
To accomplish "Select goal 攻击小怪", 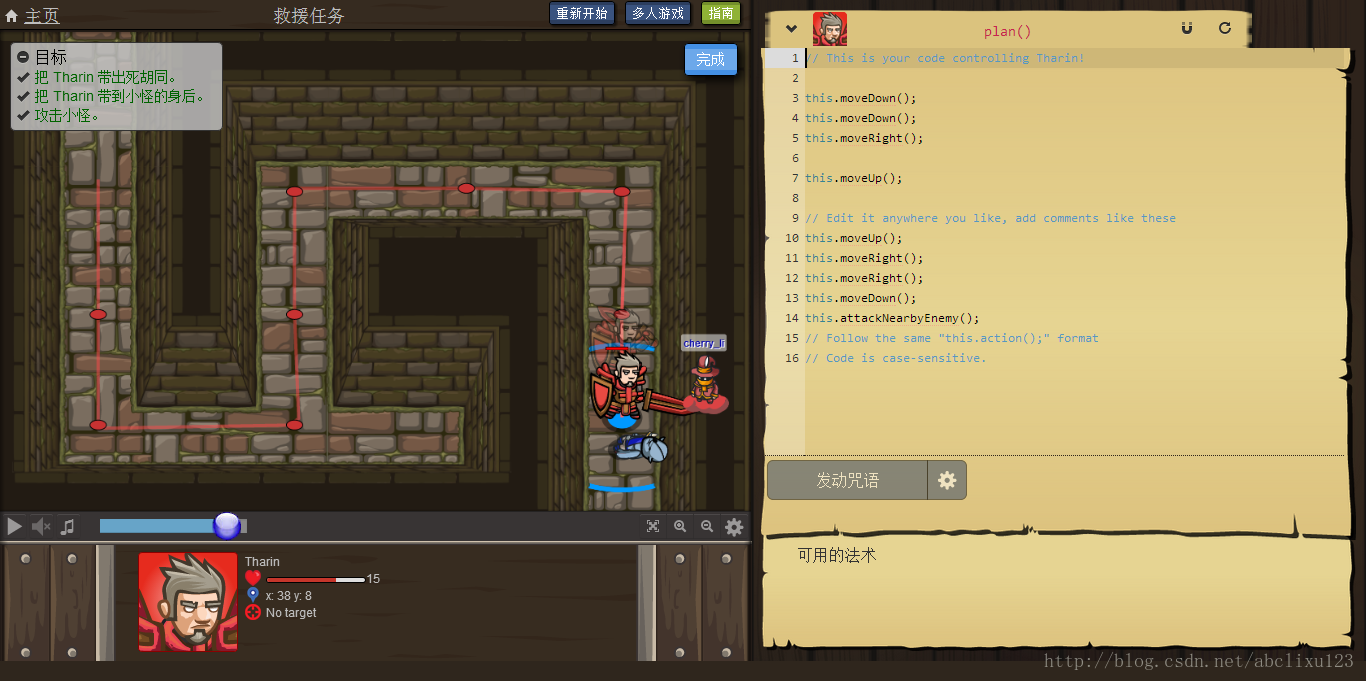I will [67, 115].
